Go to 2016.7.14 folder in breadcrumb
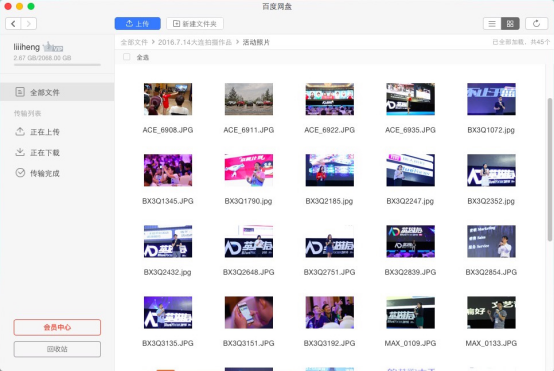Image resolution: width=554 pixels, height=371 pixels. [x=195, y=42]
